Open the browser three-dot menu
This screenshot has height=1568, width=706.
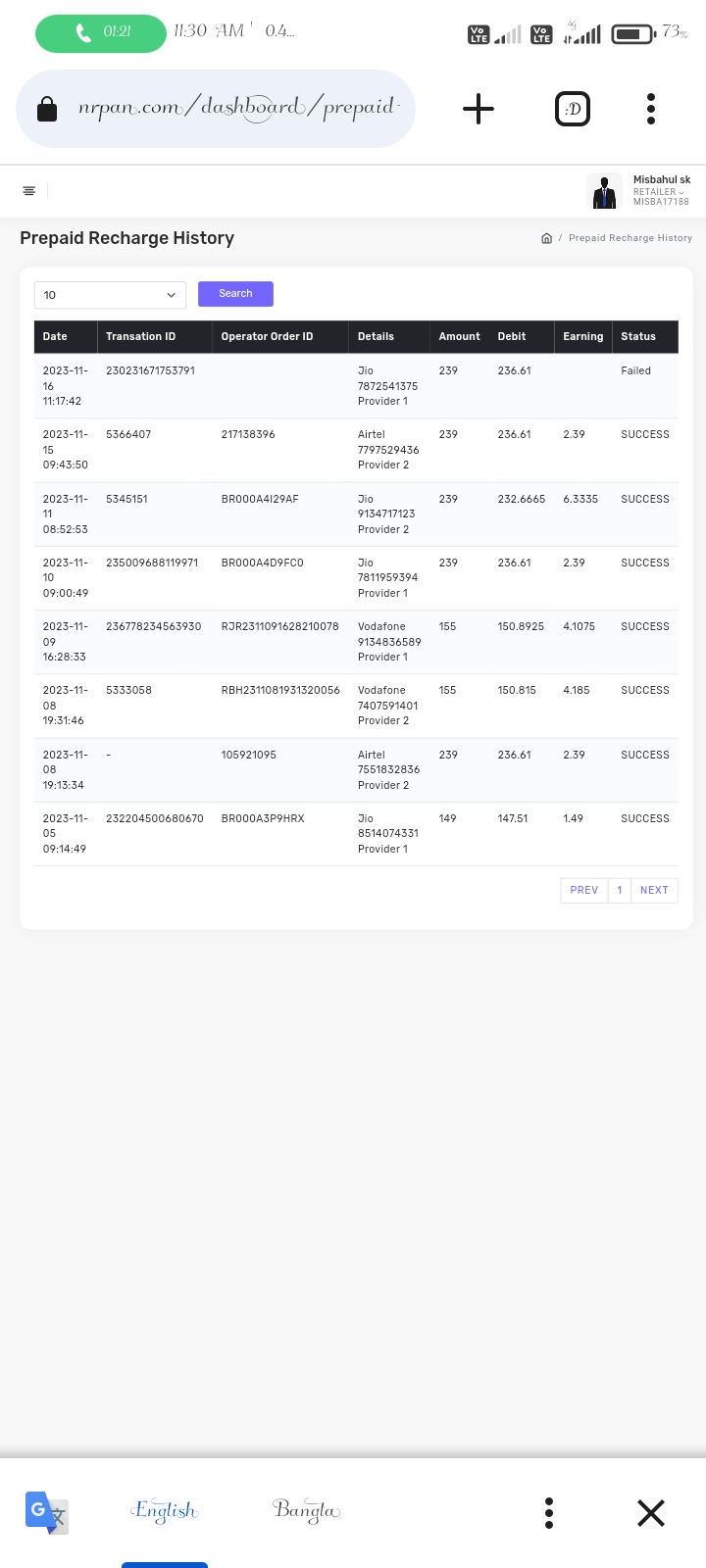click(650, 109)
